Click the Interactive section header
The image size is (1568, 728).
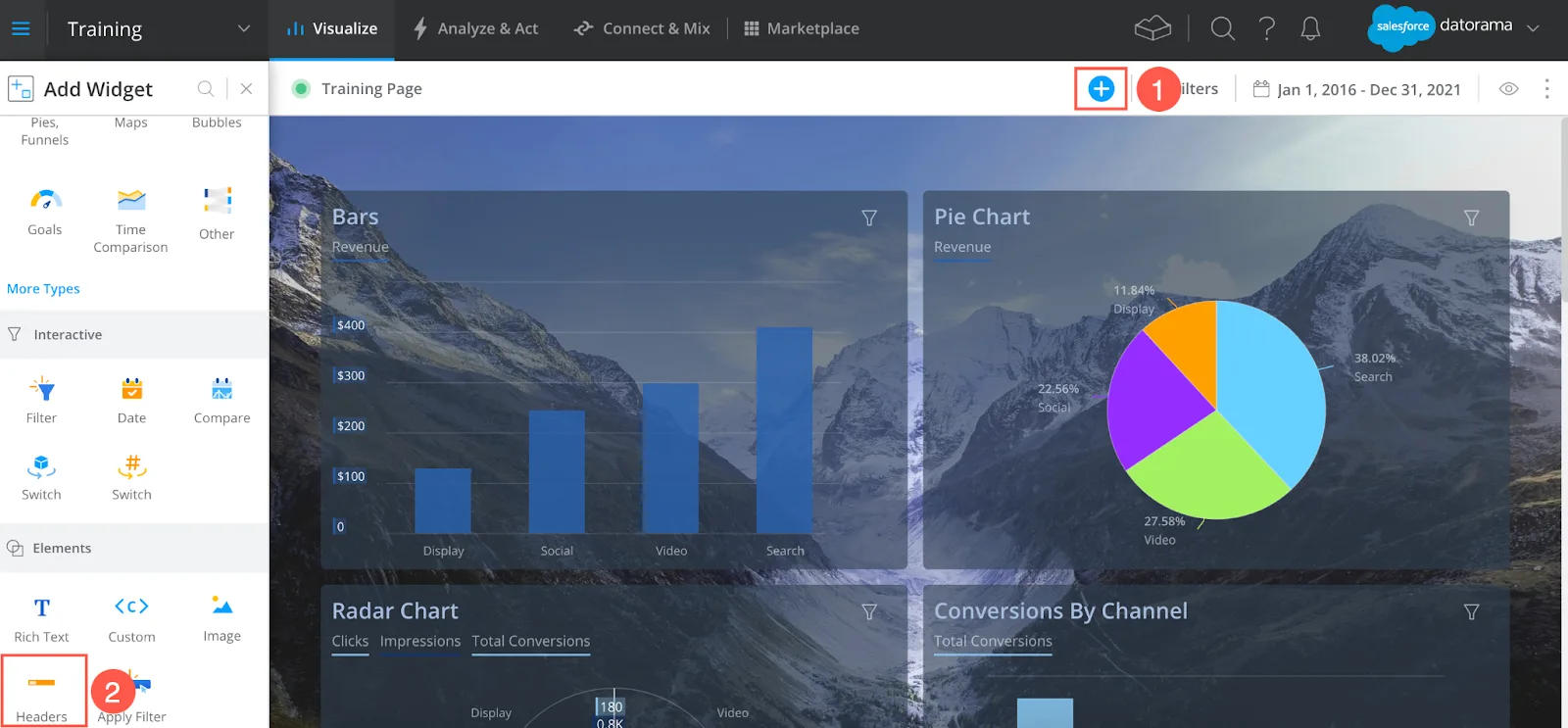(x=134, y=334)
